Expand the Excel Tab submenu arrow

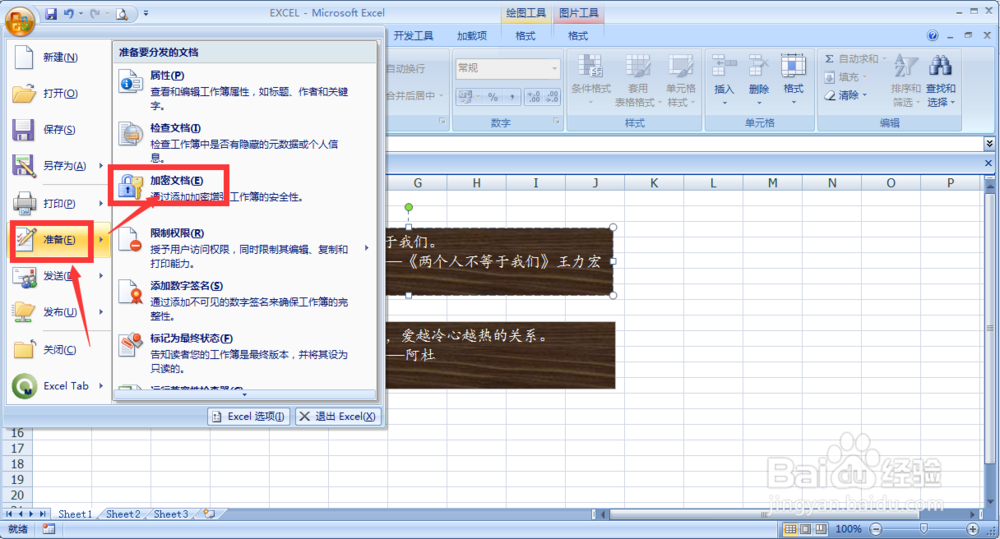[x=101, y=386]
